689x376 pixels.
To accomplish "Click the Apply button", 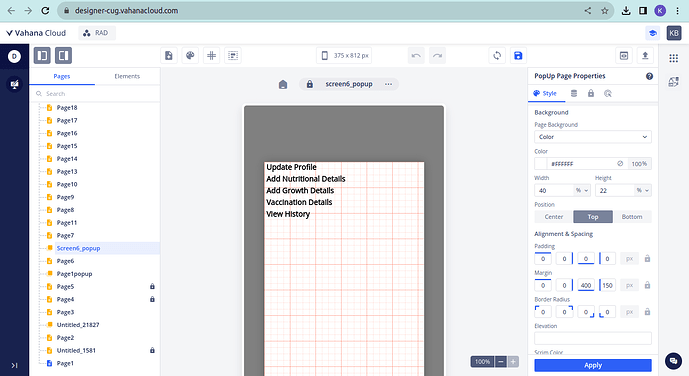I will tap(593, 365).
